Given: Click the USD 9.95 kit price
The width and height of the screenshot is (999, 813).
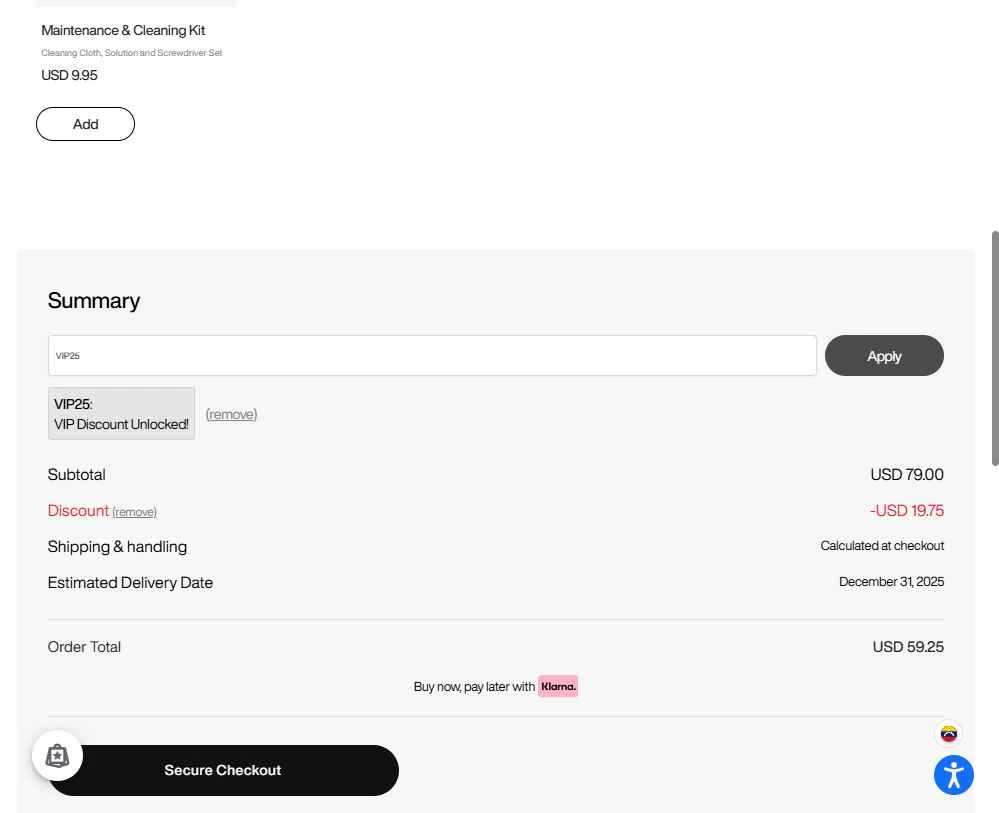Looking at the screenshot, I should click(x=69, y=75).
